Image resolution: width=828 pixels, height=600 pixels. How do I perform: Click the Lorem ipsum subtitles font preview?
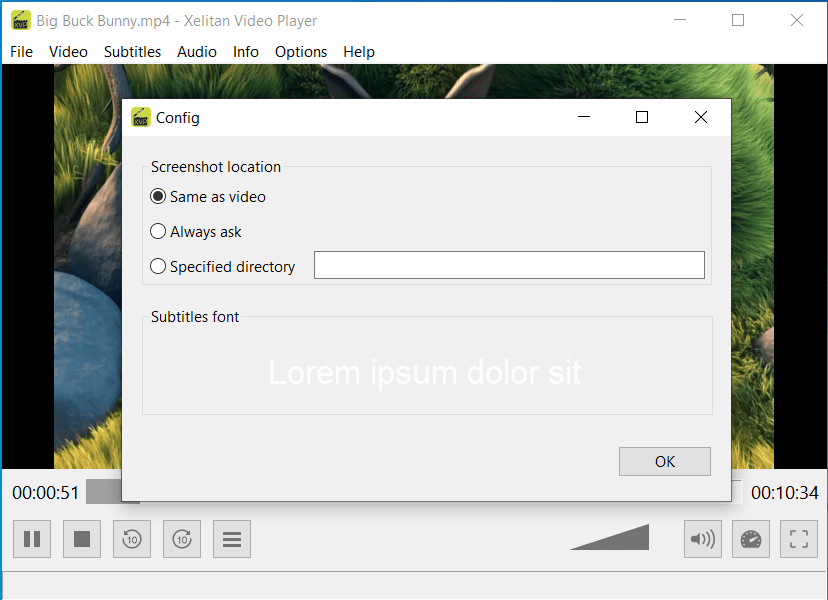pos(425,372)
